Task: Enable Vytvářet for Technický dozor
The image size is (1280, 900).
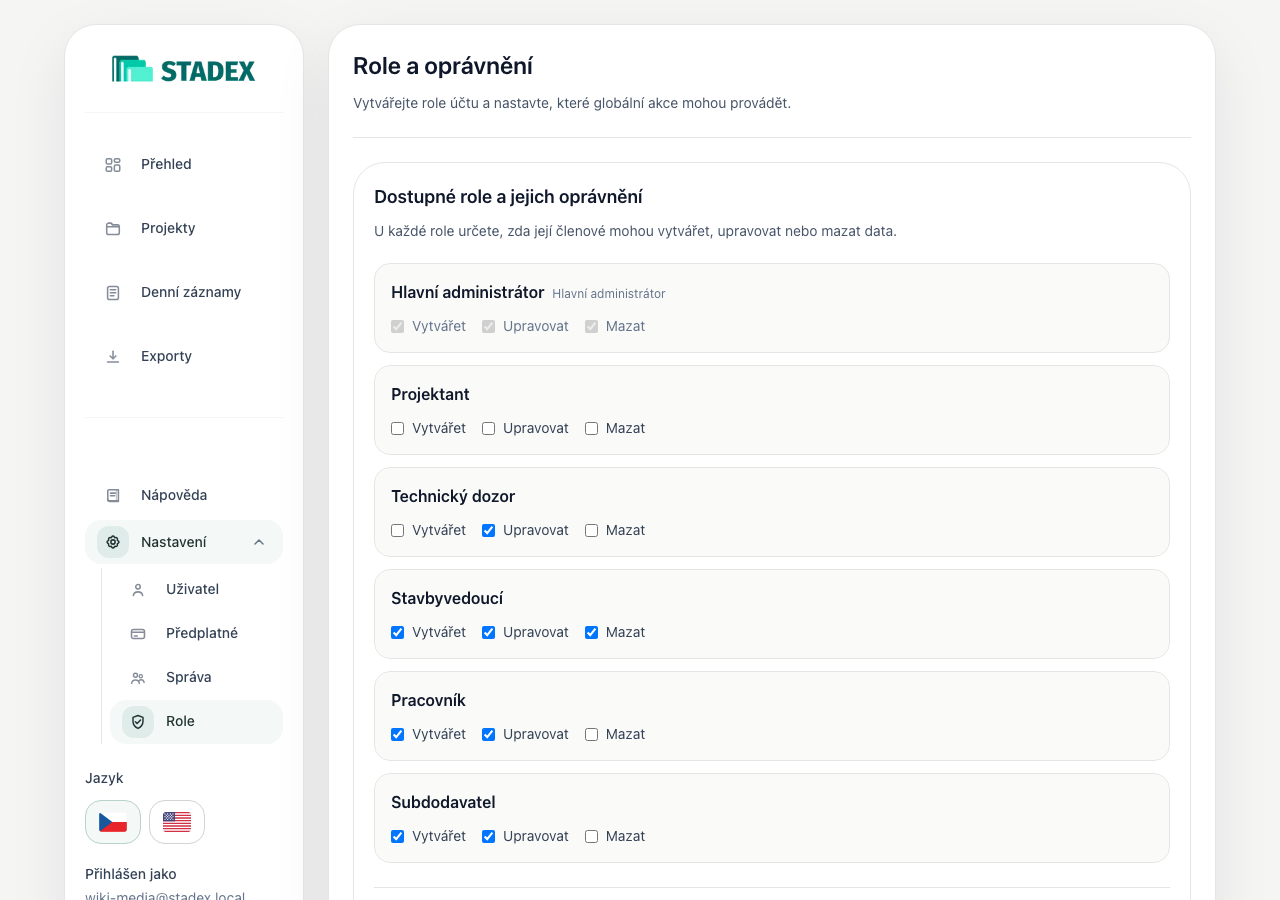Action: (398, 530)
